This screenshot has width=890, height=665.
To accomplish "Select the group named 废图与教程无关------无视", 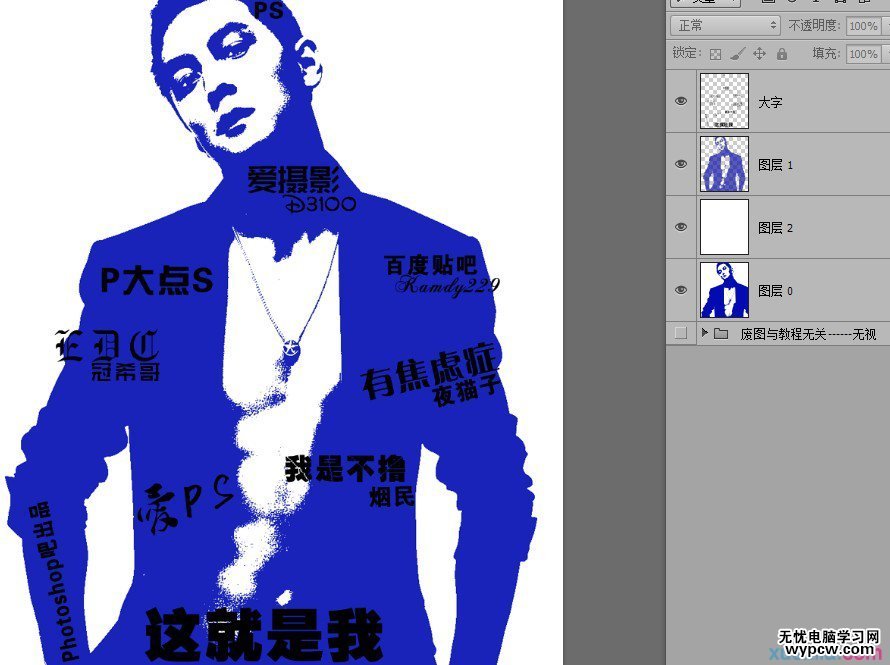I will click(808, 334).
